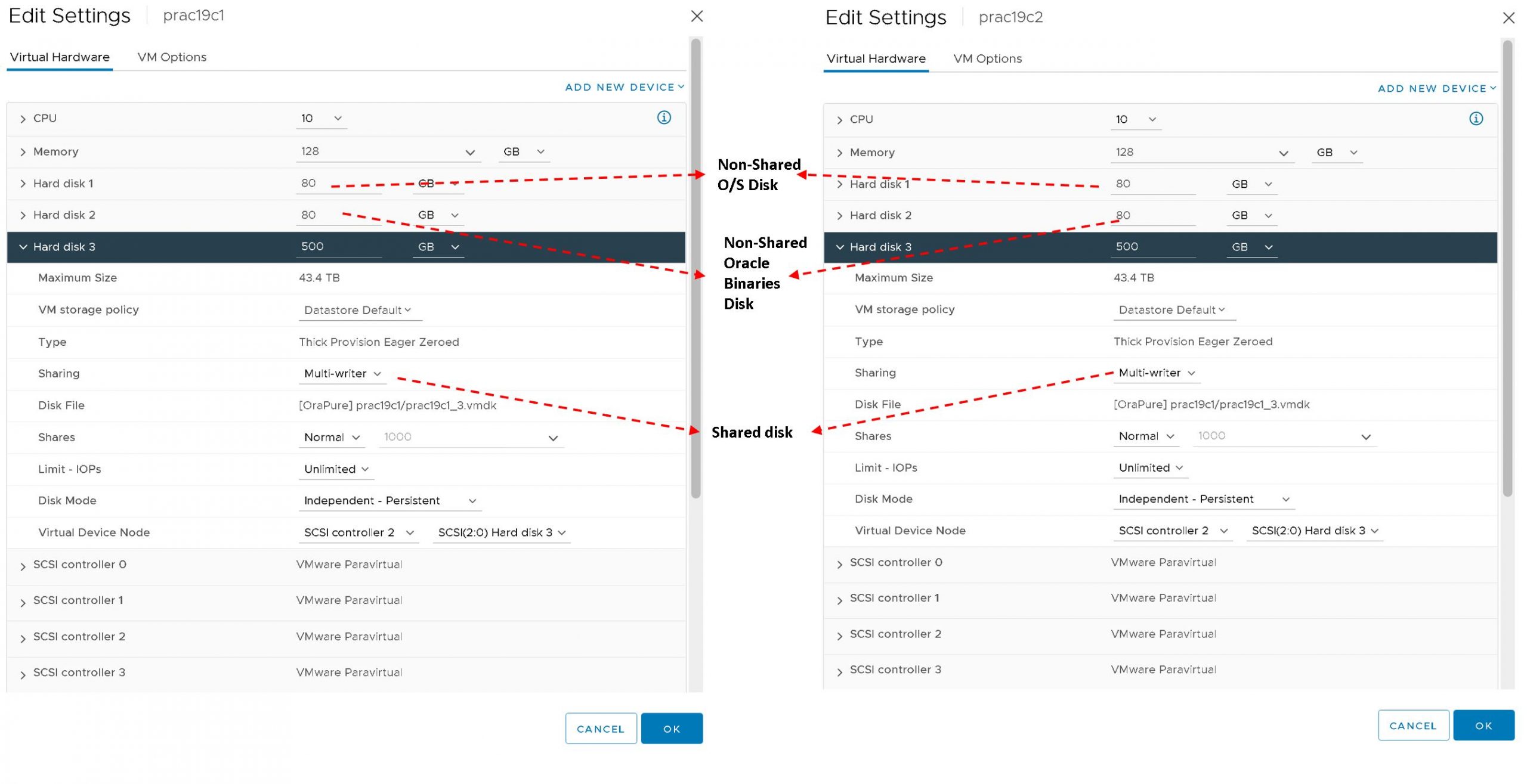Expand Memory row in prac19c2
This screenshot has width=1527, height=784.
[x=840, y=153]
